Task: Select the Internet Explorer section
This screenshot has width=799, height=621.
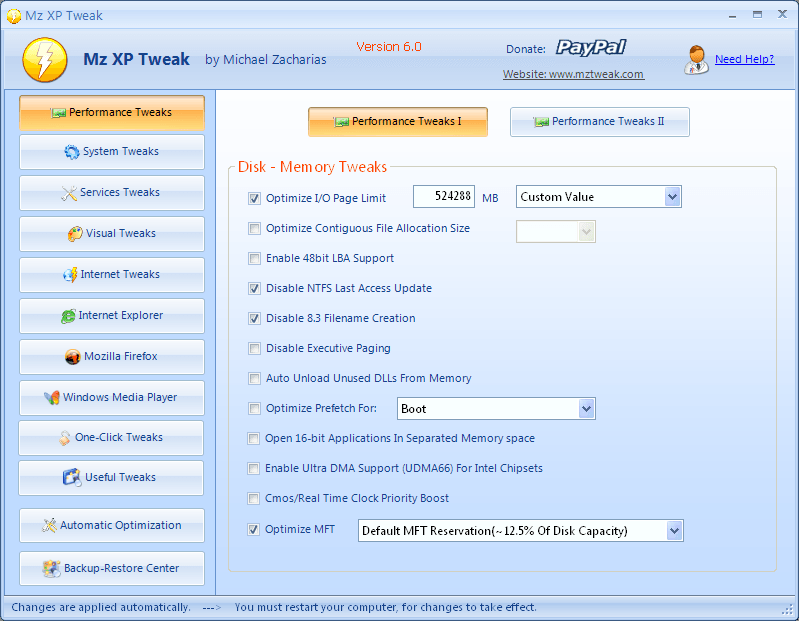Action: click(112, 316)
